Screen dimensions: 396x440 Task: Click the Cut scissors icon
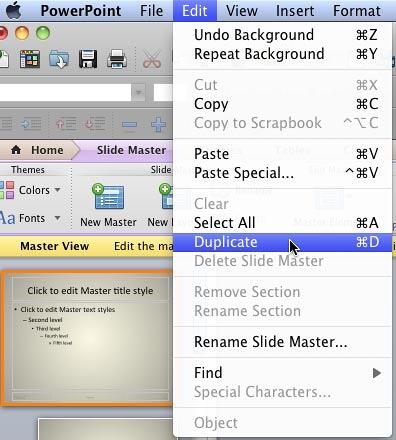(152, 59)
